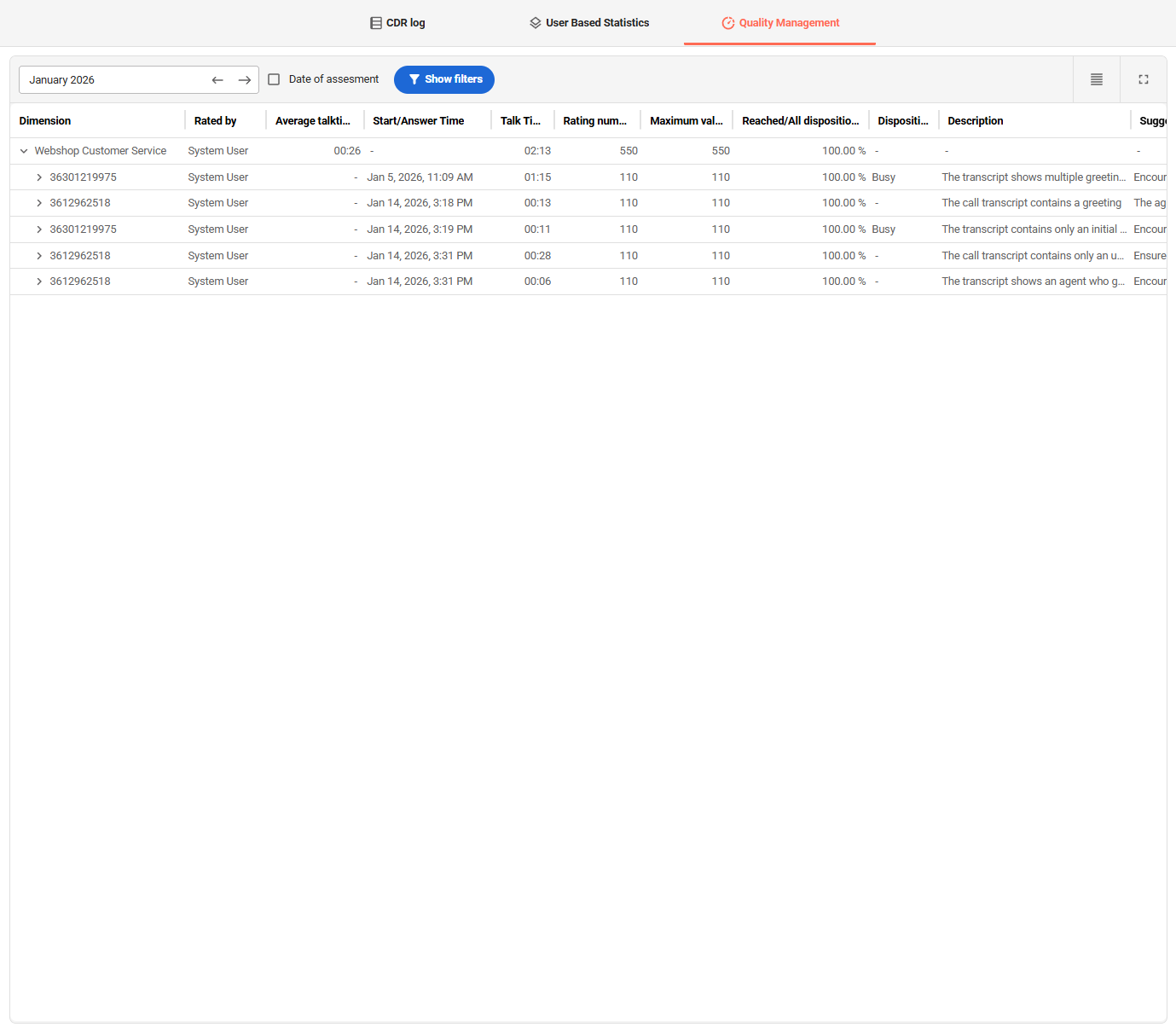
Task: Click '100.00 %' in Webshop Customer Service row
Action: click(x=843, y=151)
